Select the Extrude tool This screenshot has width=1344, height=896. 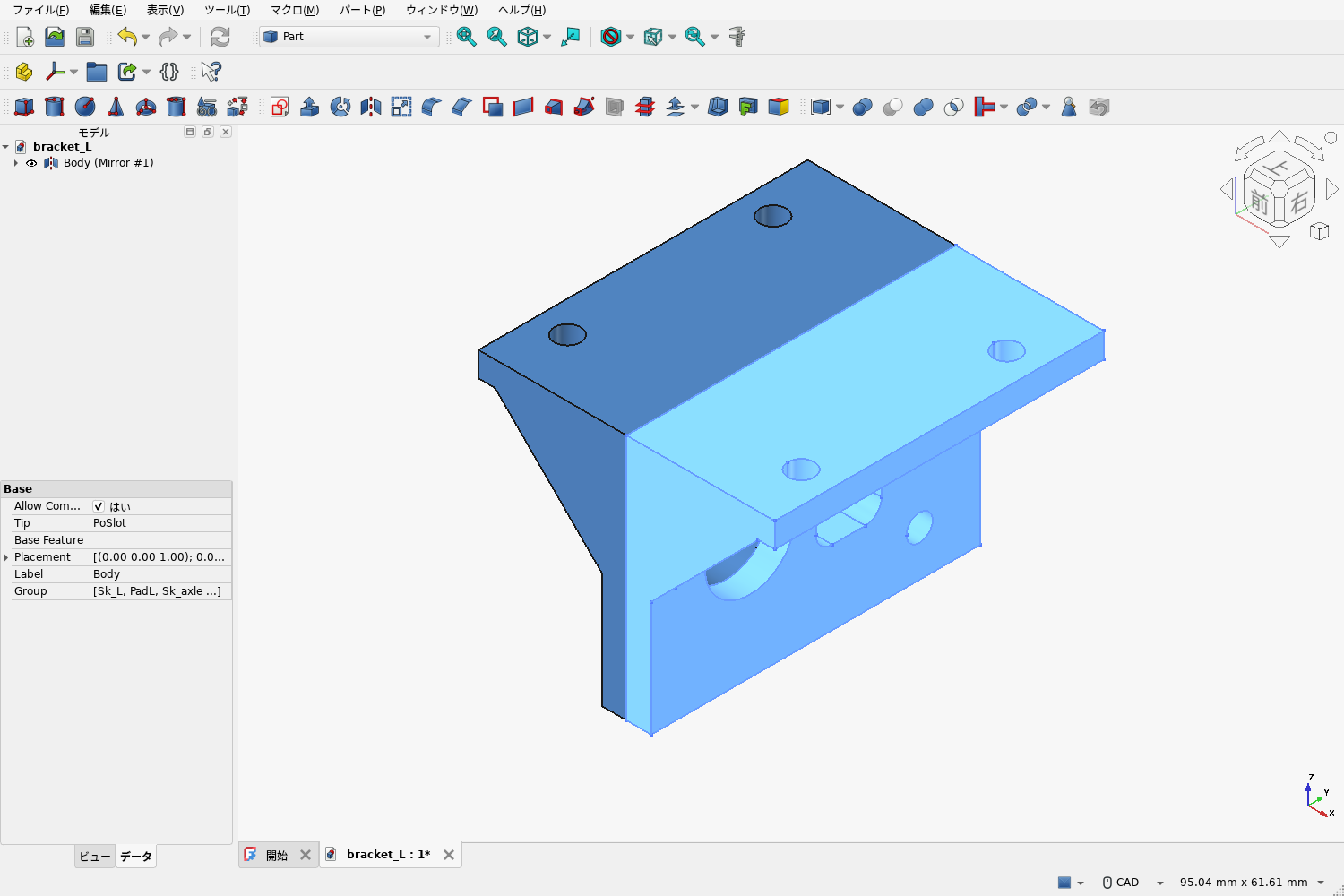(310, 108)
